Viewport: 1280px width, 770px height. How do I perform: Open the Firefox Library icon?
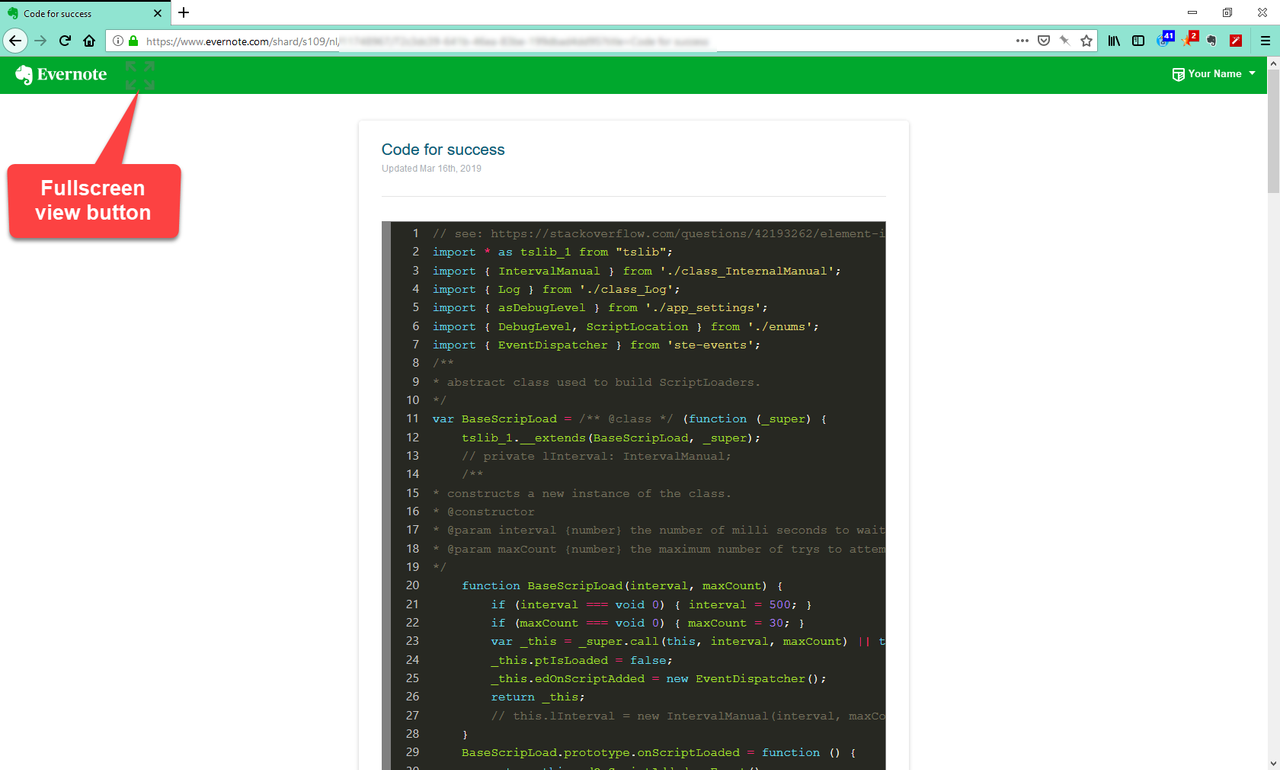[1114, 41]
